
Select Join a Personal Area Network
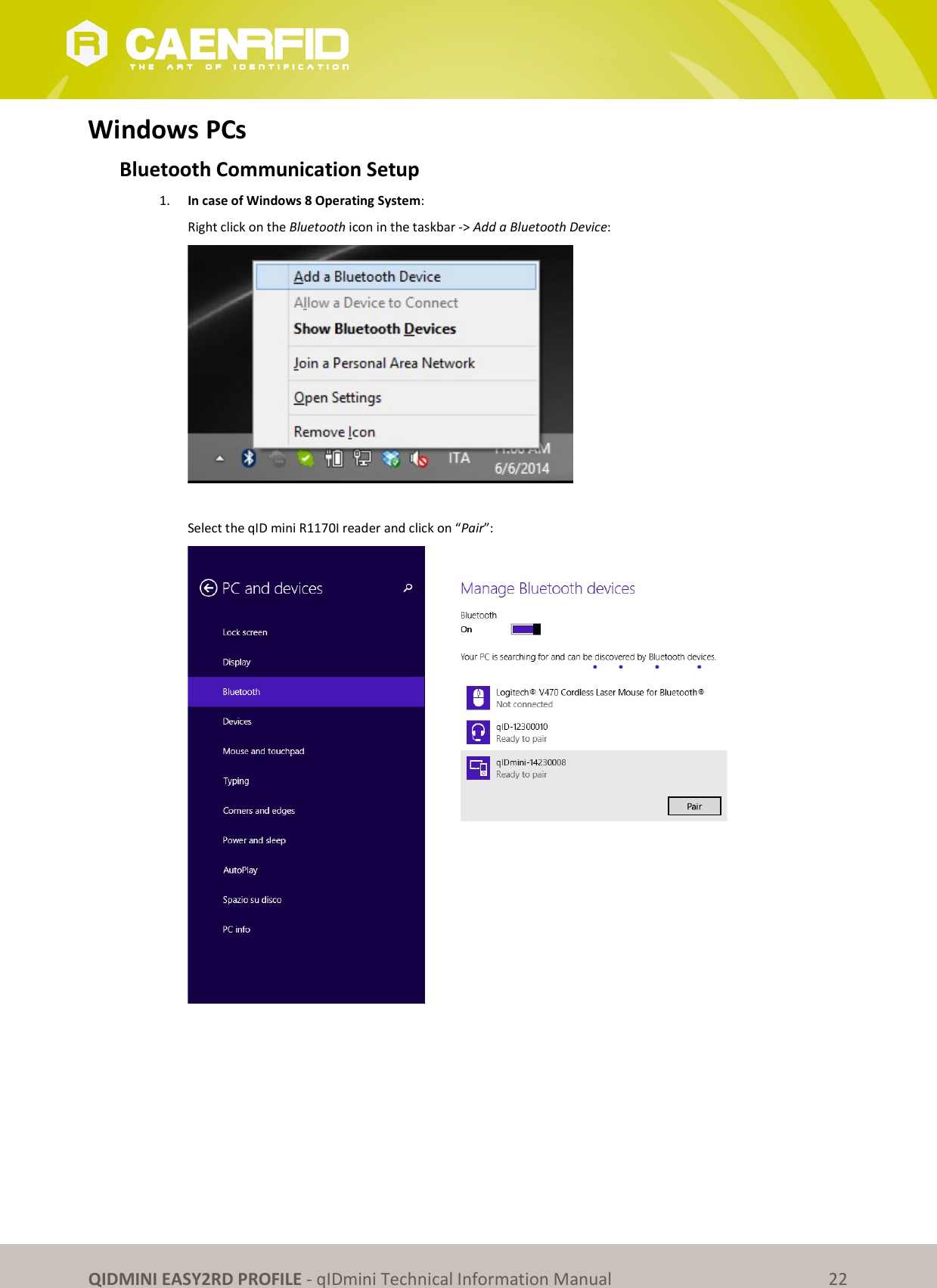[384, 363]
